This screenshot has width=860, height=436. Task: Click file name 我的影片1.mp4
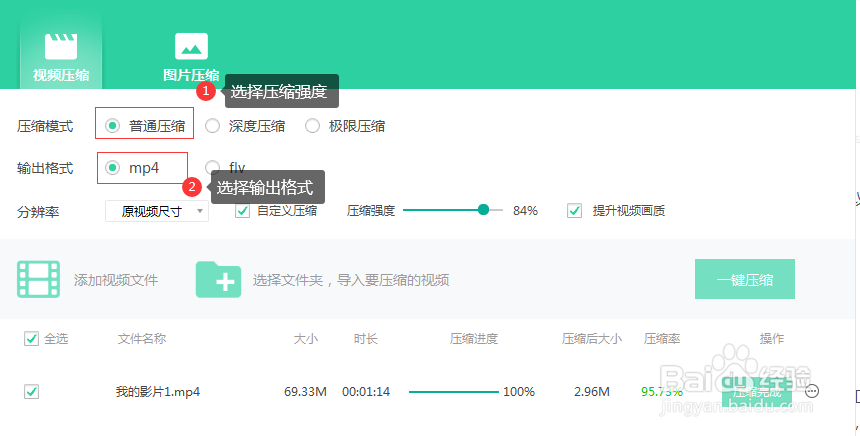(x=157, y=392)
